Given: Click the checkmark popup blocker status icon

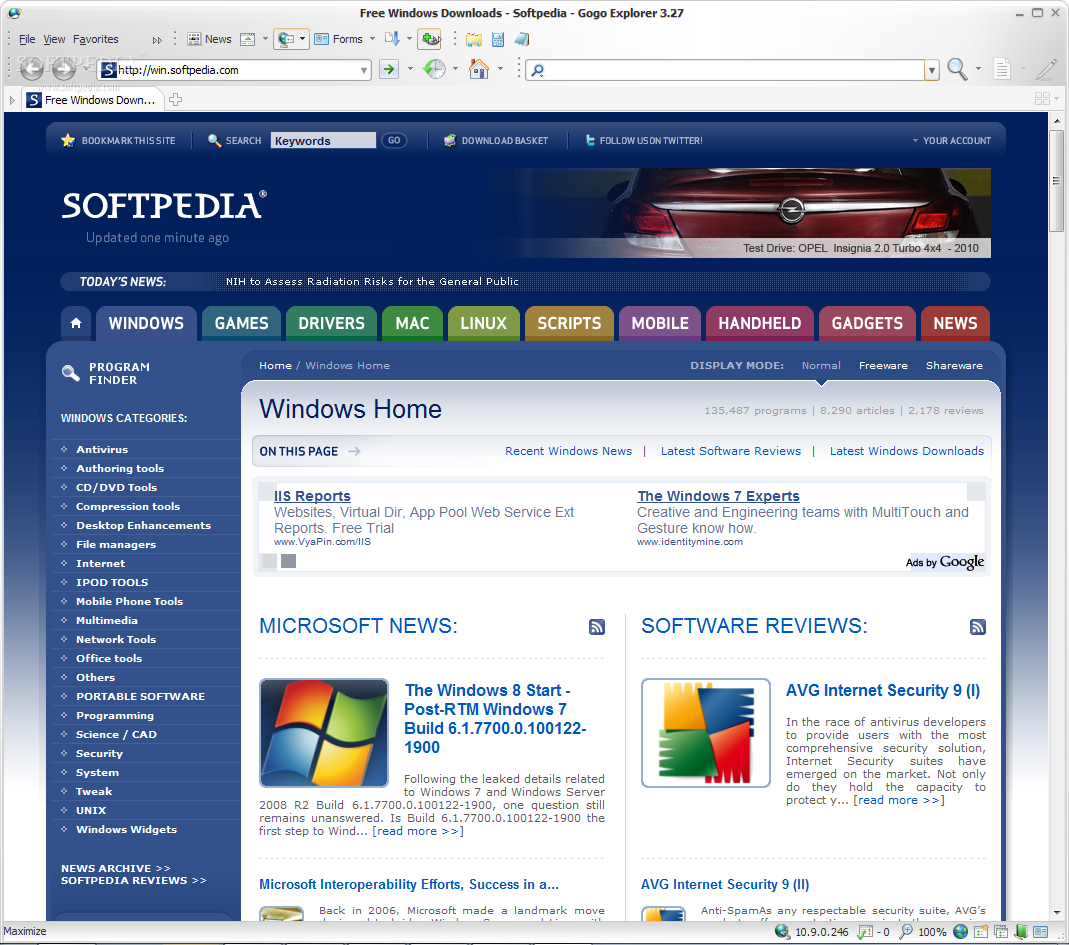Looking at the screenshot, I should pyautogui.click(x=864, y=931).
